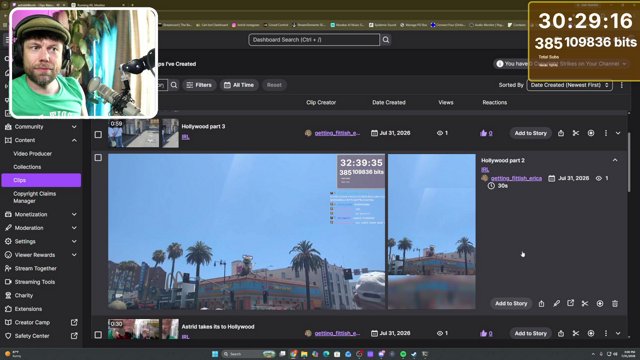Open File Explorer from the taskbar

(304, 354)
